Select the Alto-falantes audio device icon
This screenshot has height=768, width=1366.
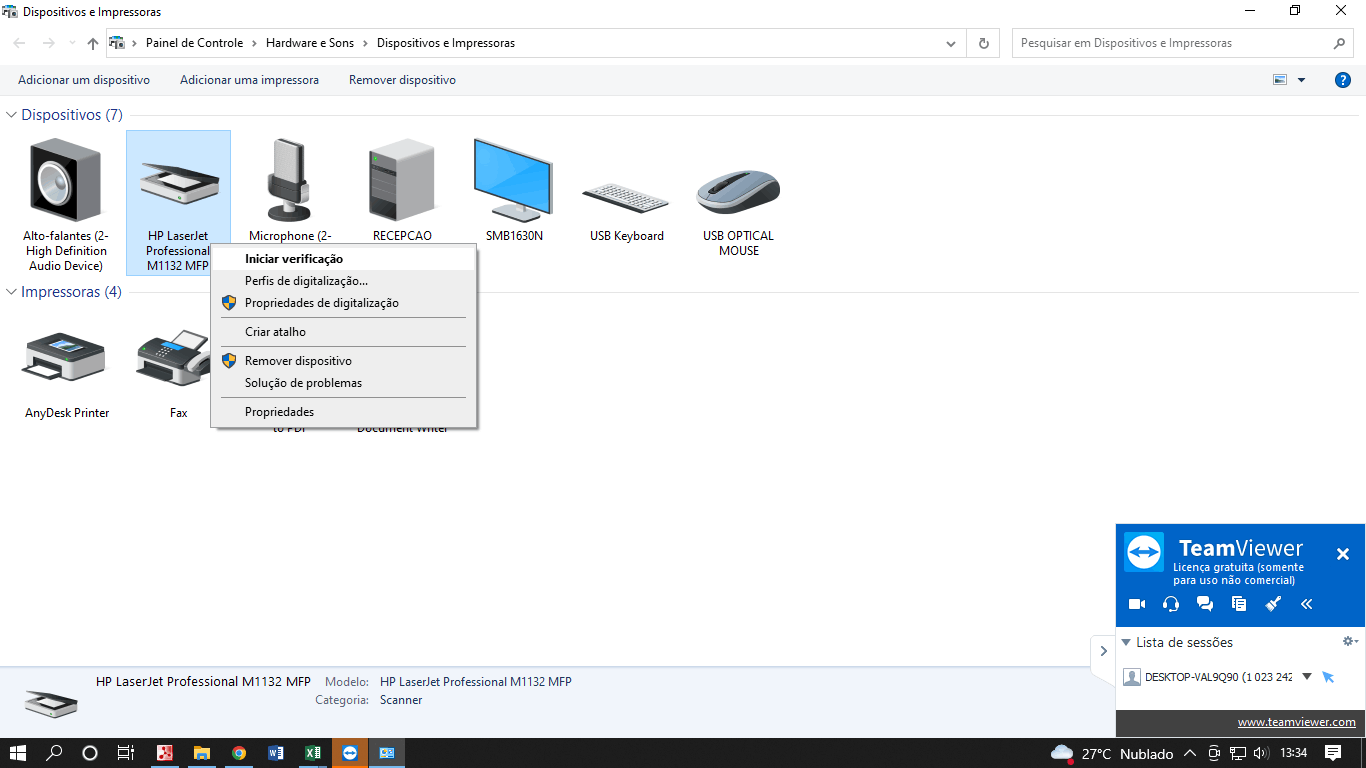click(66, 180)
